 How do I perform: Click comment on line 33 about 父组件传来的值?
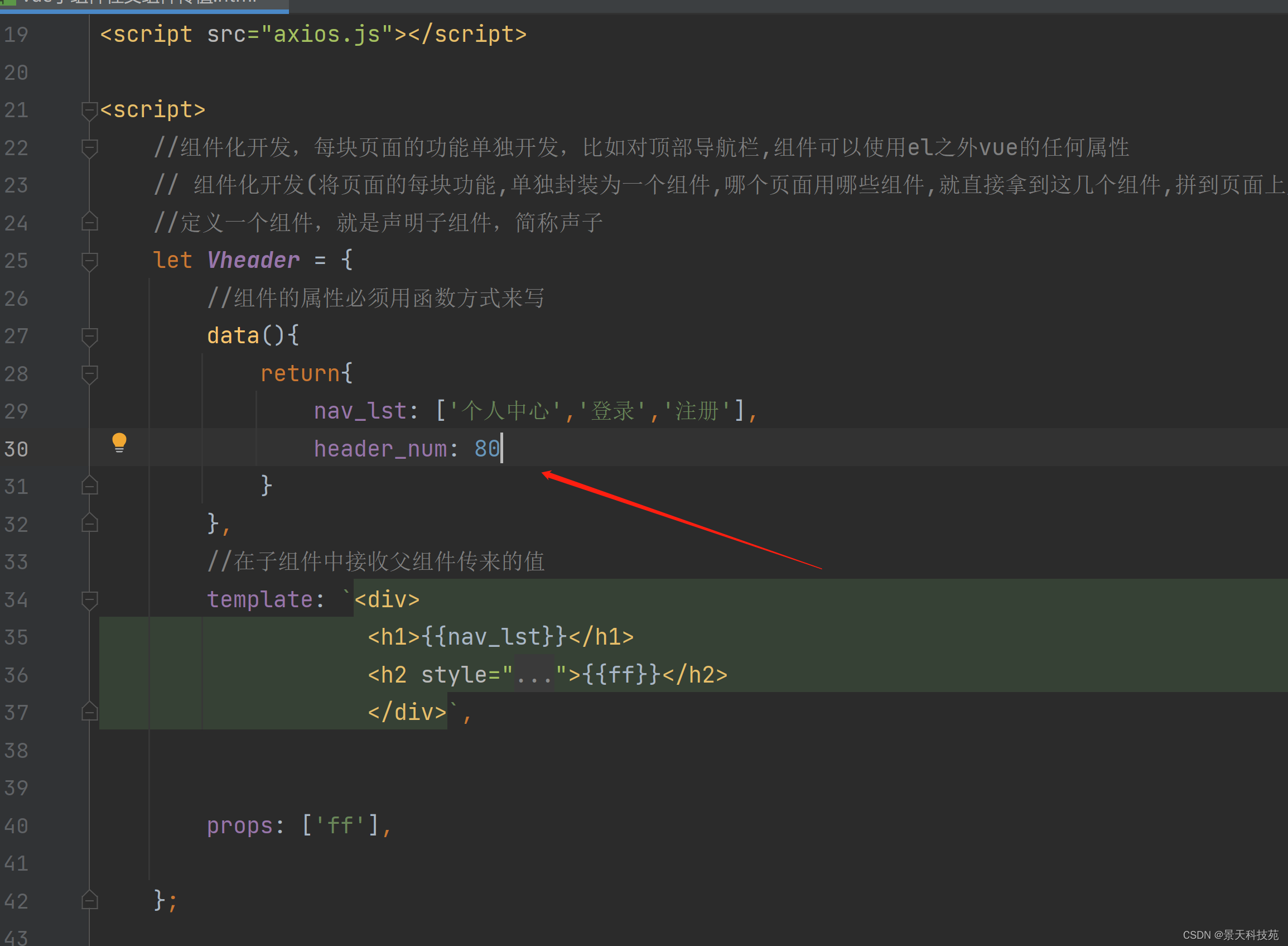coord(376,562)
